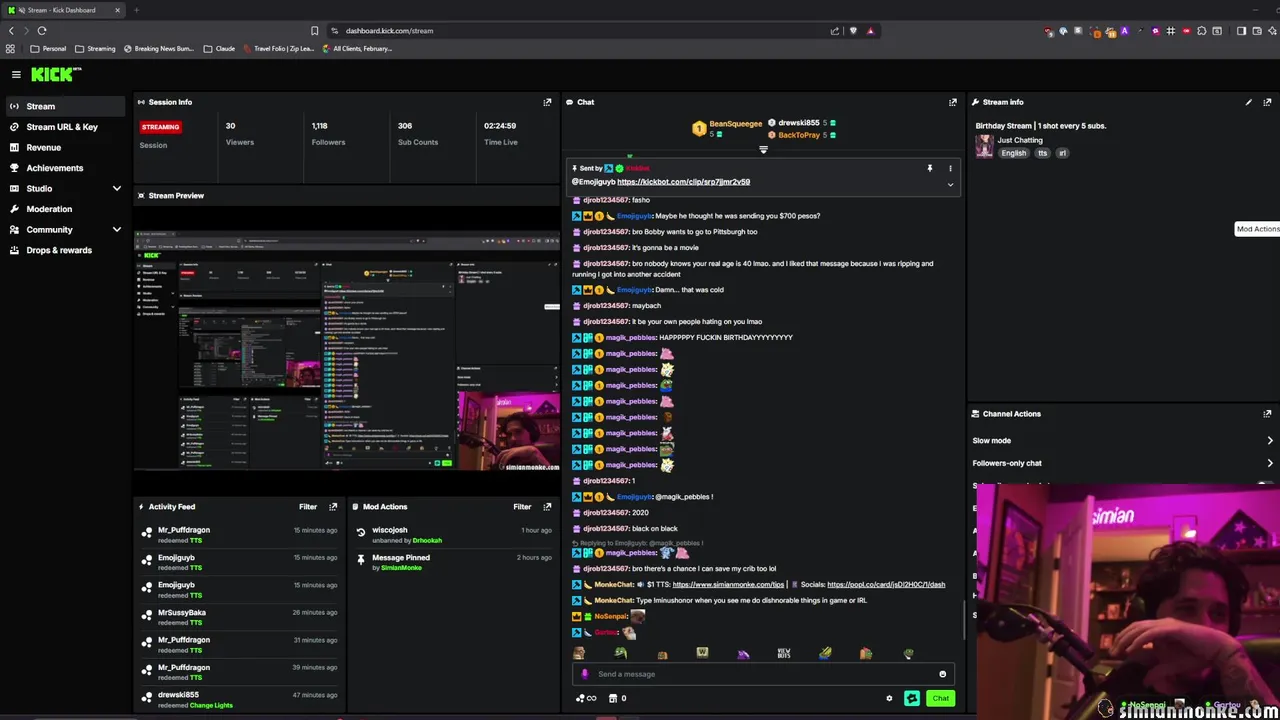Image resolution: width=1280 pixels, height=720 pixels.
Task: Open a new browser tab
Action: coord(136,10)
